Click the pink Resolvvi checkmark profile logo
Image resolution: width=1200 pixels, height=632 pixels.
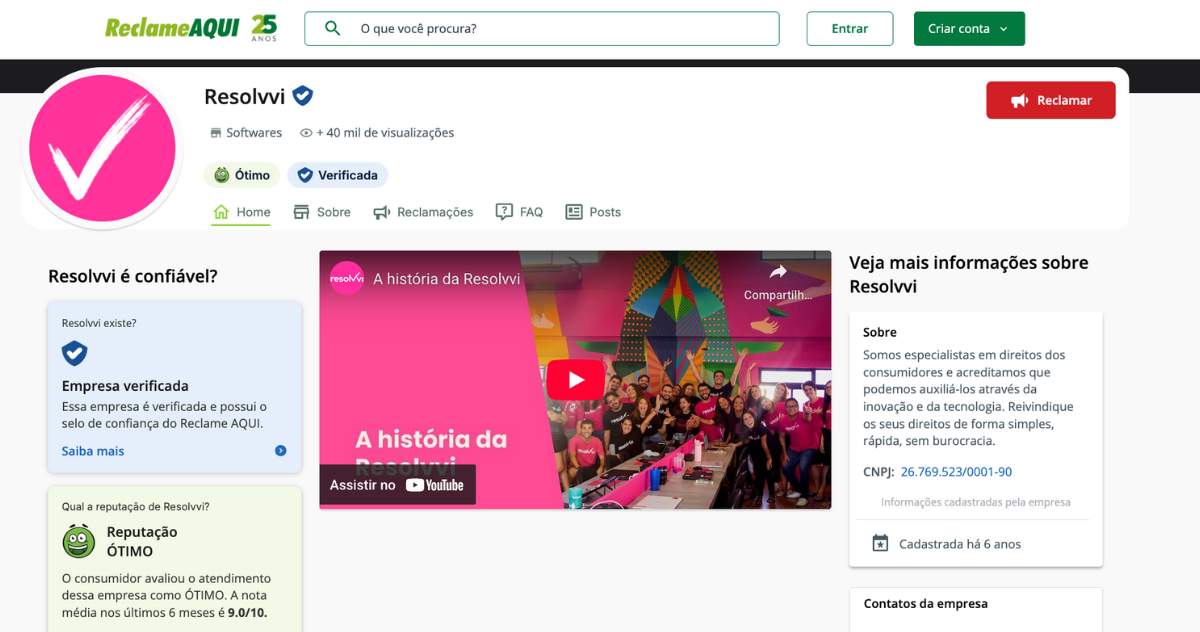(102, 150)
